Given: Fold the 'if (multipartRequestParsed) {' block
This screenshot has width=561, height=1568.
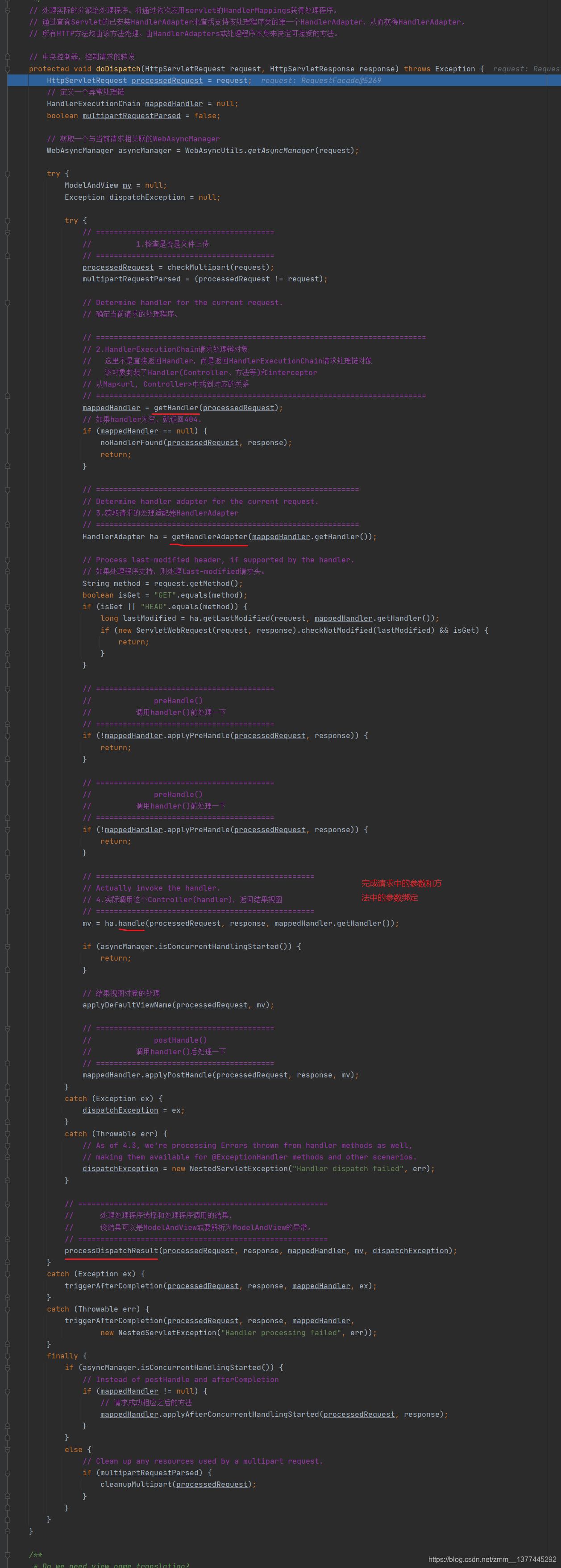Looking at the screenshot, I should coord(7,1473).
